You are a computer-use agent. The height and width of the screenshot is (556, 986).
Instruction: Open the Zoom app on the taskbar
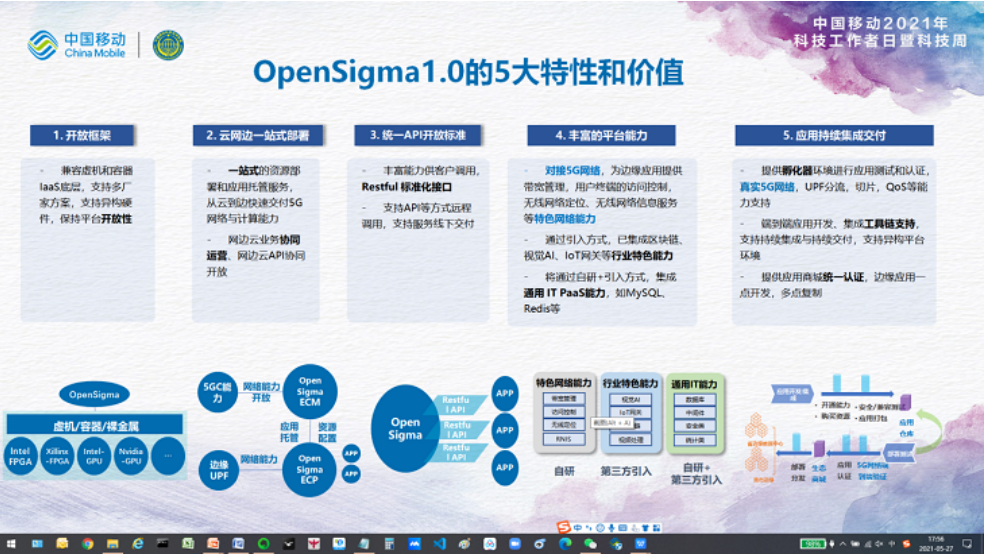515,544
